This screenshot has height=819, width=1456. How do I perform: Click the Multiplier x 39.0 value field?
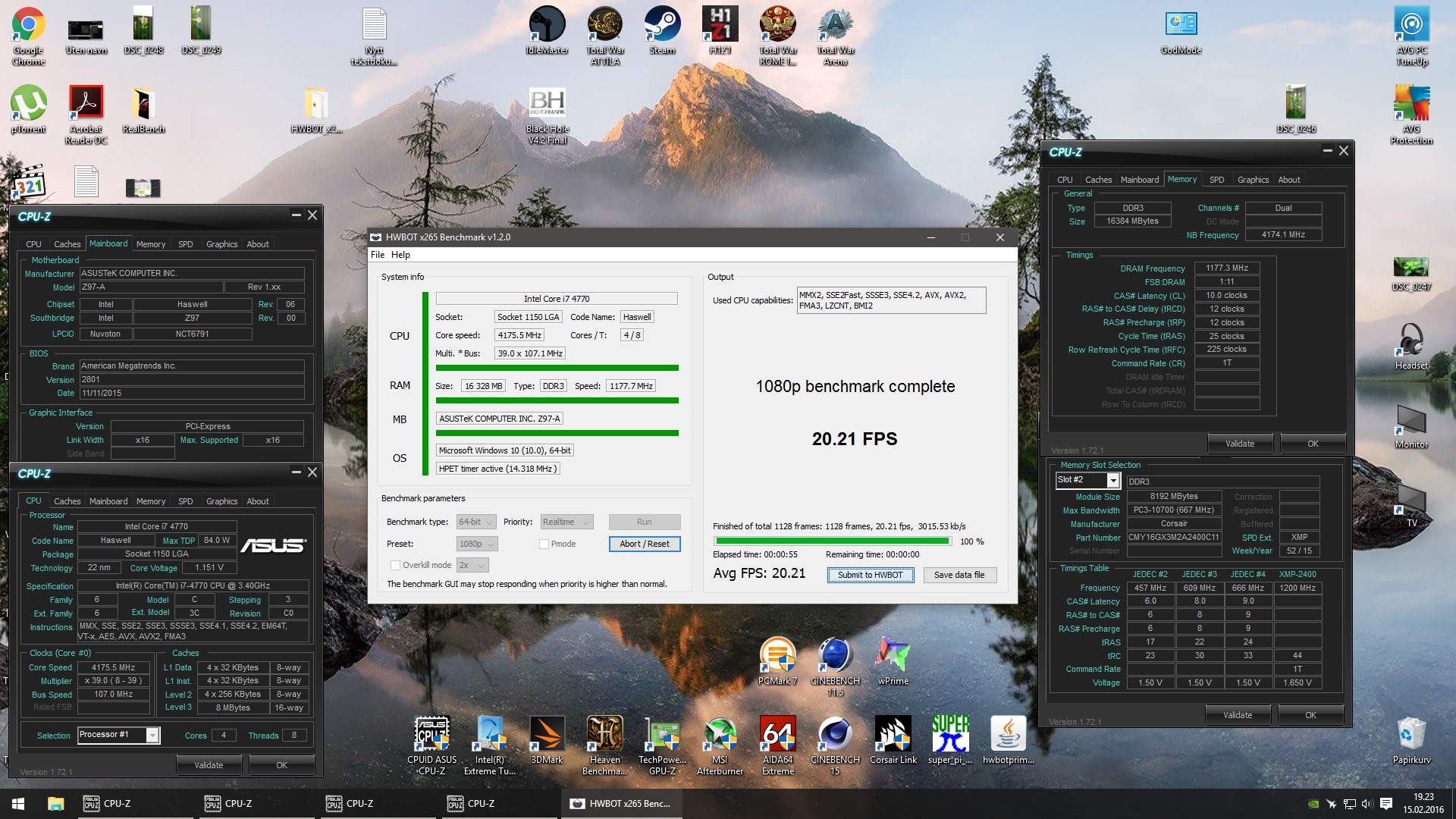(113, 681)
